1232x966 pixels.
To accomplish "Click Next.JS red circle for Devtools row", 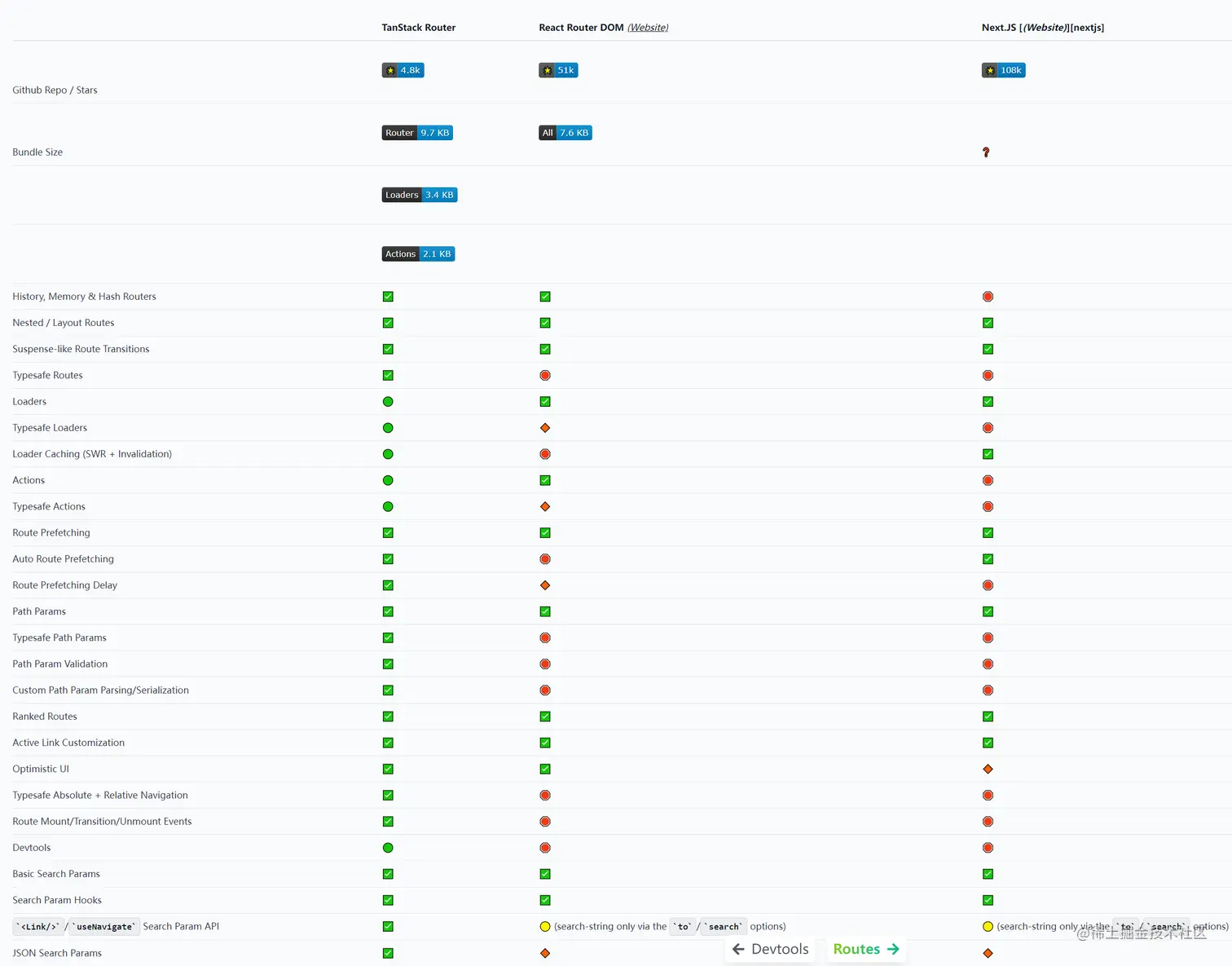I will tap(988, 848).
